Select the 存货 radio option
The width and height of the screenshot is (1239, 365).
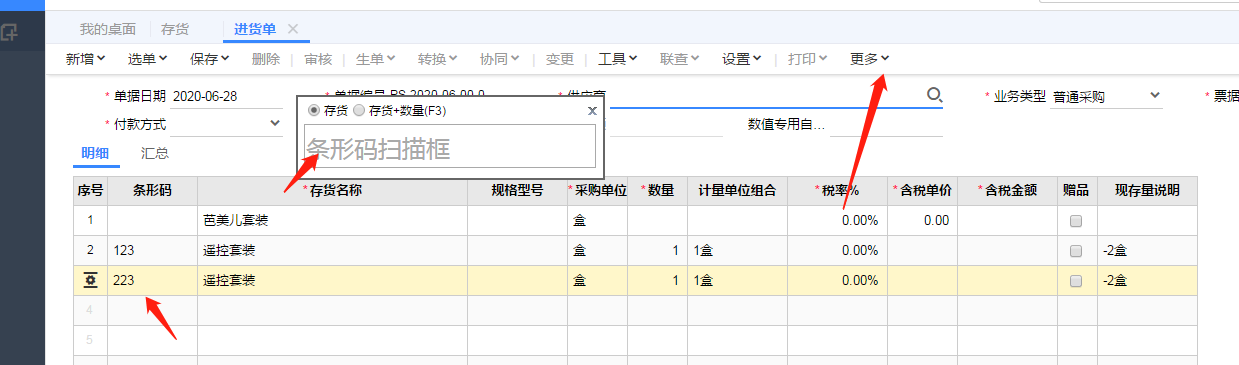pos(314,110)
